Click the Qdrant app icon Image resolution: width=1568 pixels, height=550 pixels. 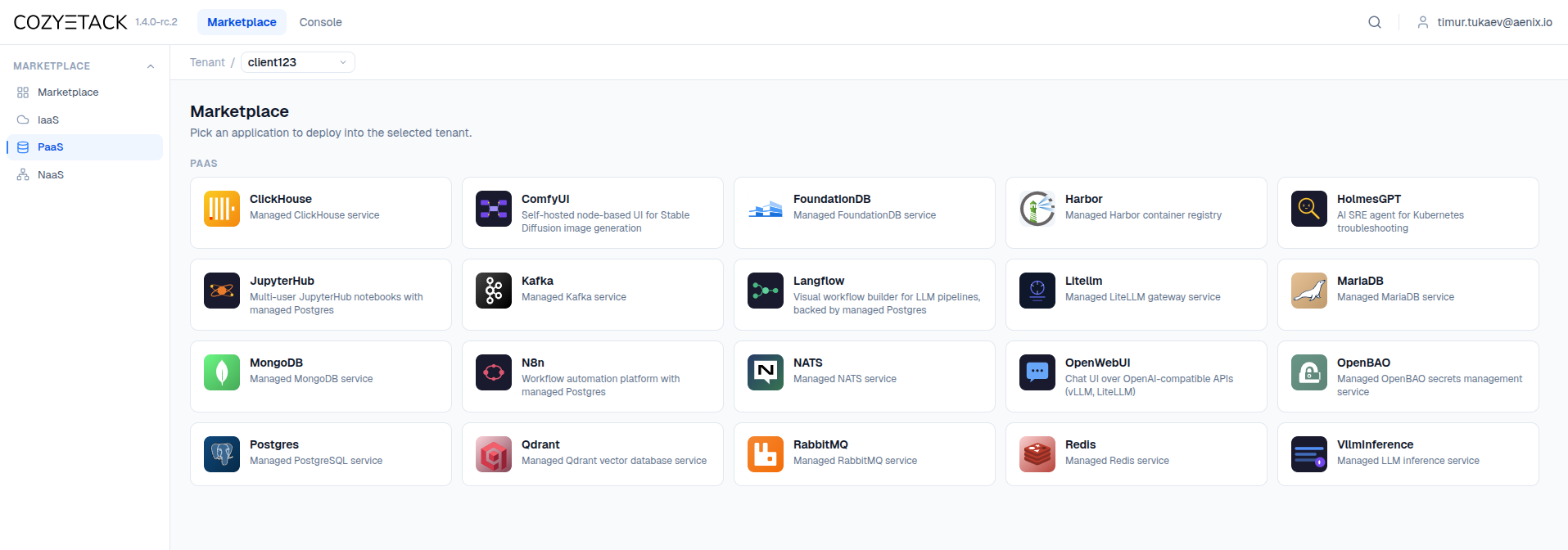(x=494, y=454)
